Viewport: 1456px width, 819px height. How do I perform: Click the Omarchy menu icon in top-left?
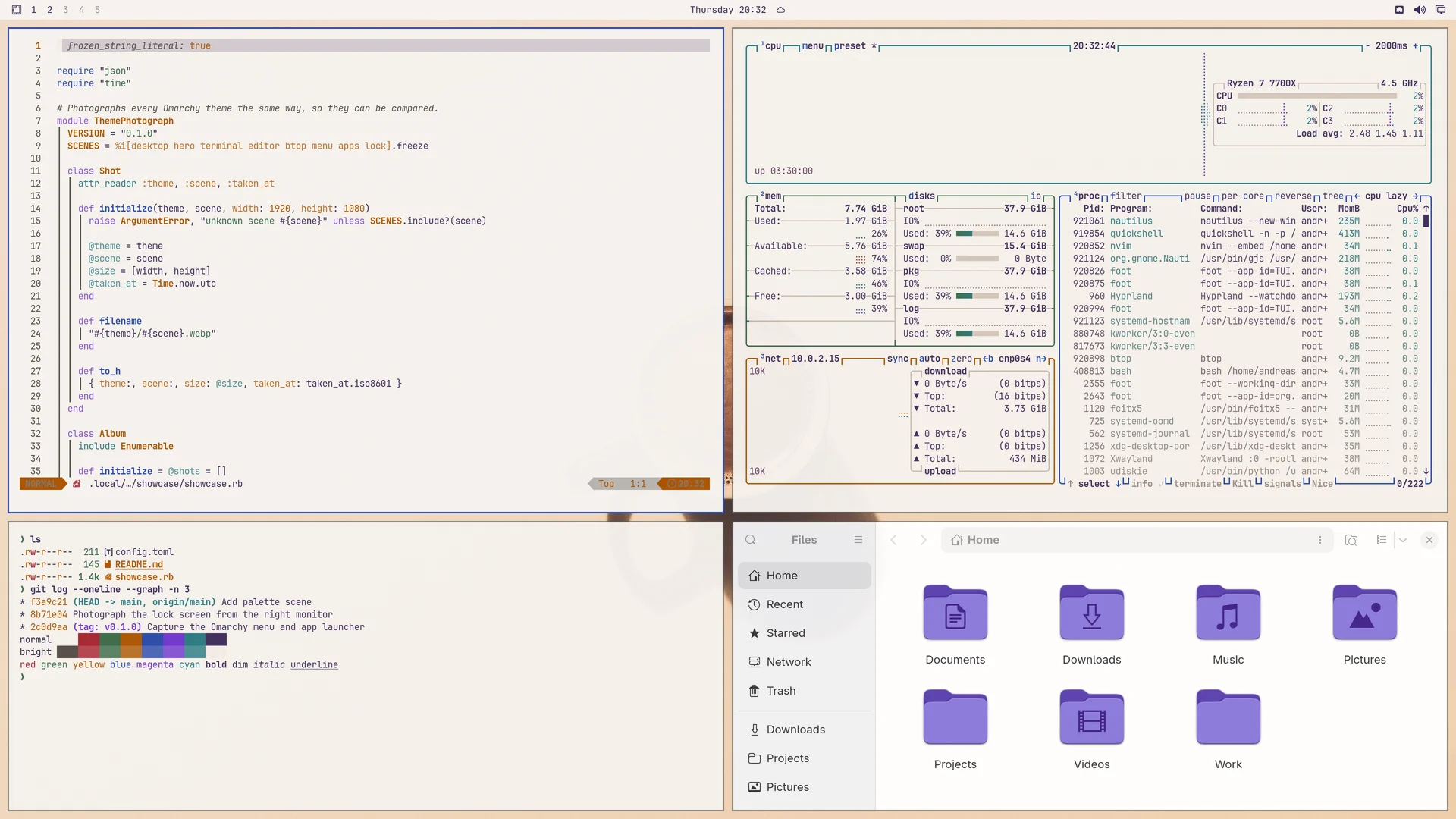click(x=17, y=10)
